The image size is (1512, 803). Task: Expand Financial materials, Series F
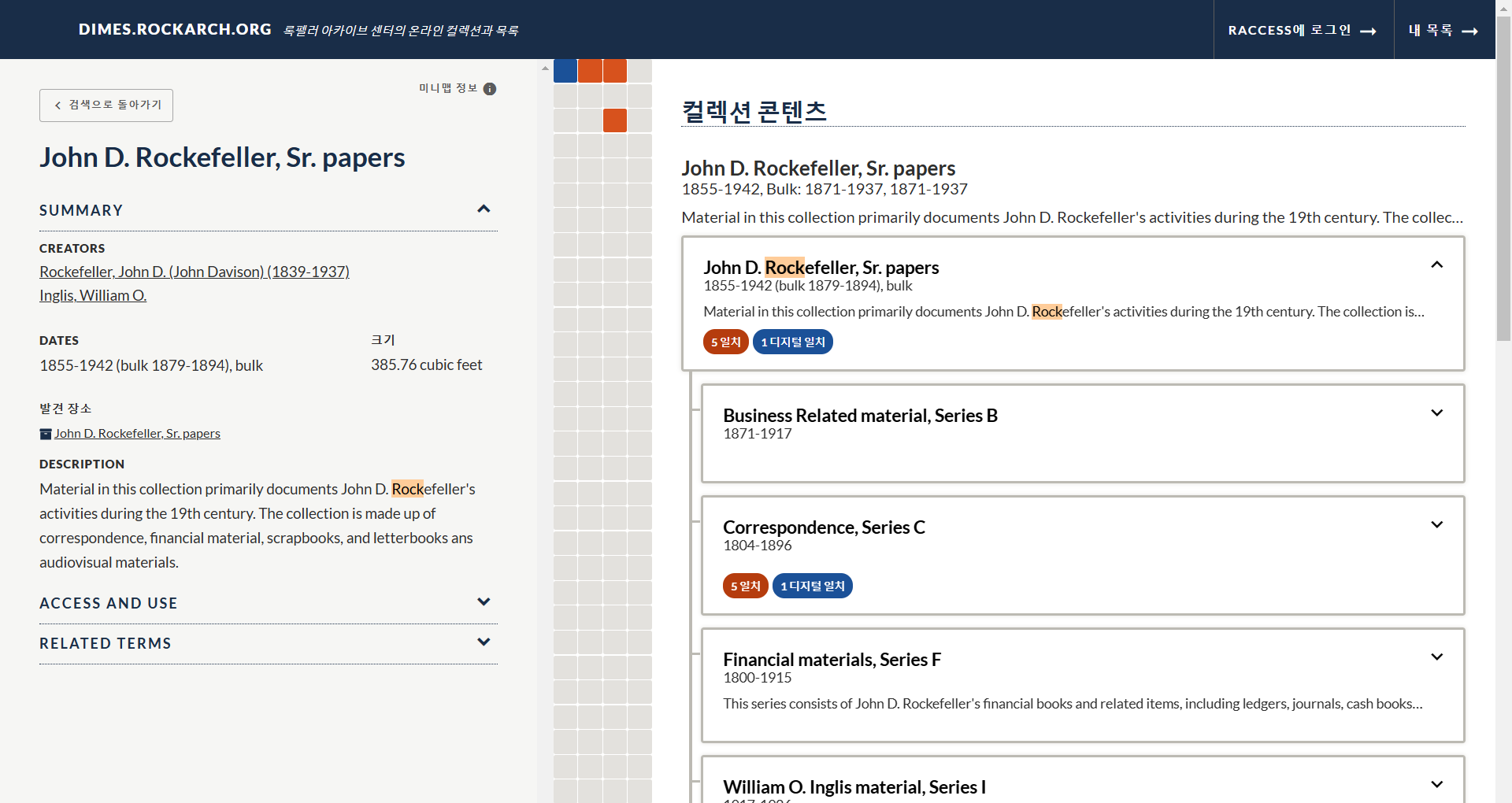pos(1436,657)
